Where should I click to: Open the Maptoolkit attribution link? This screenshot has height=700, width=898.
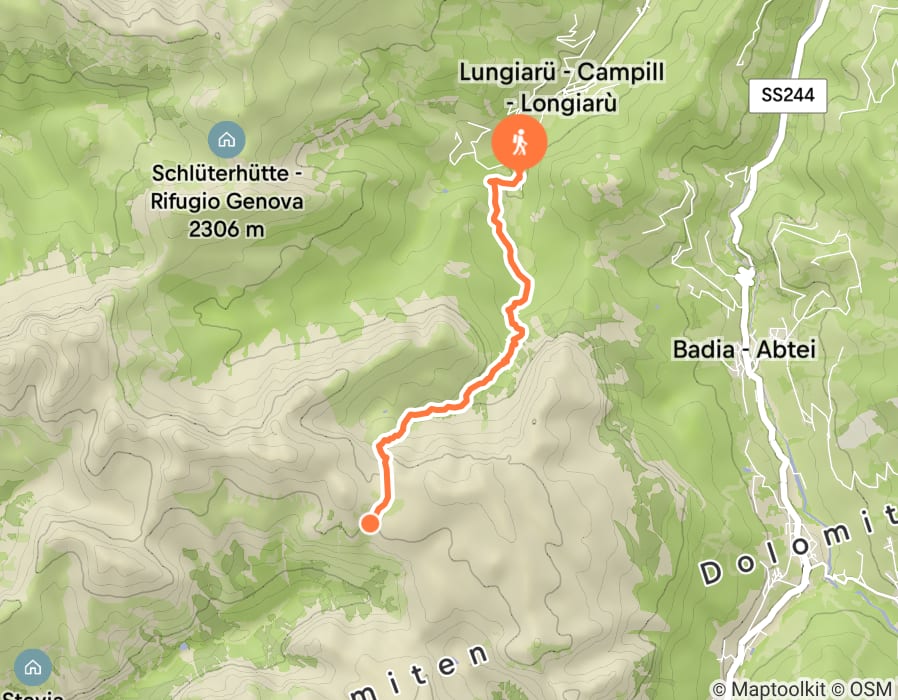(775, 689)
